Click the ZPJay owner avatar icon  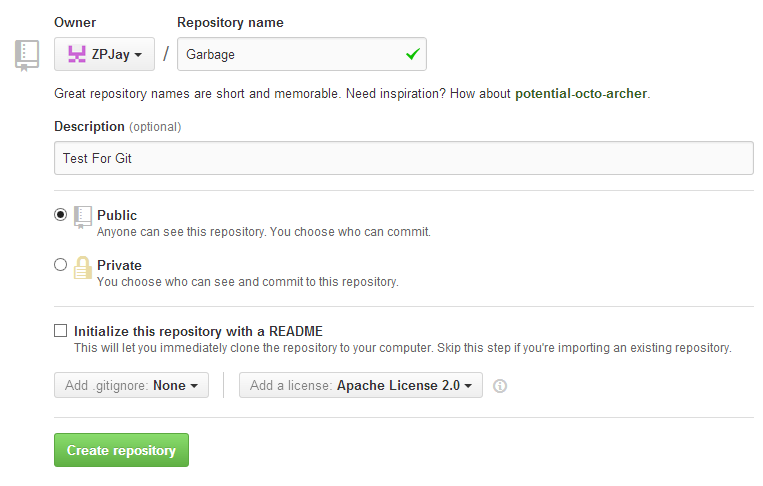point(76,55)
